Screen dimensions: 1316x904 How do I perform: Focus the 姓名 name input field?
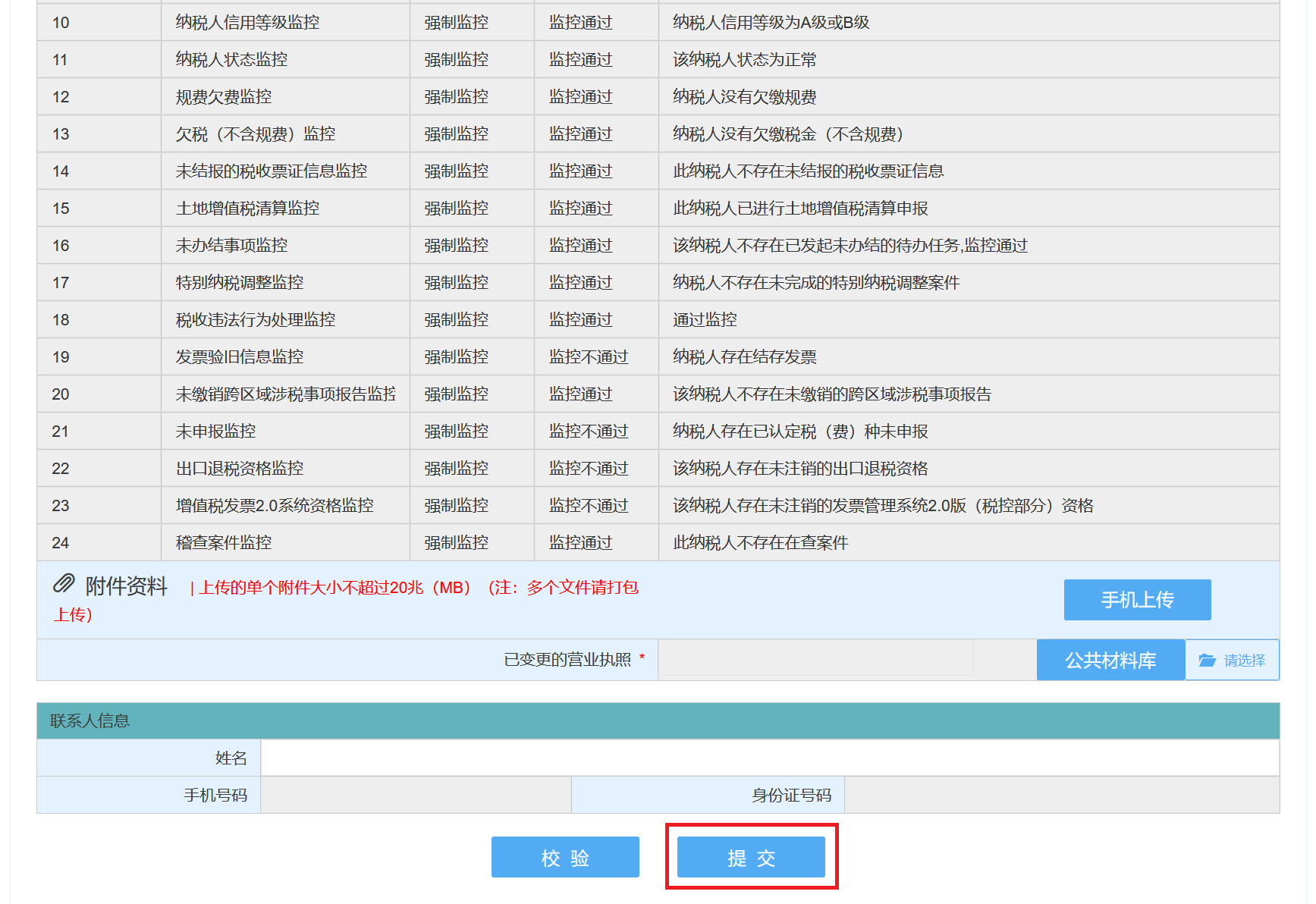770,758
